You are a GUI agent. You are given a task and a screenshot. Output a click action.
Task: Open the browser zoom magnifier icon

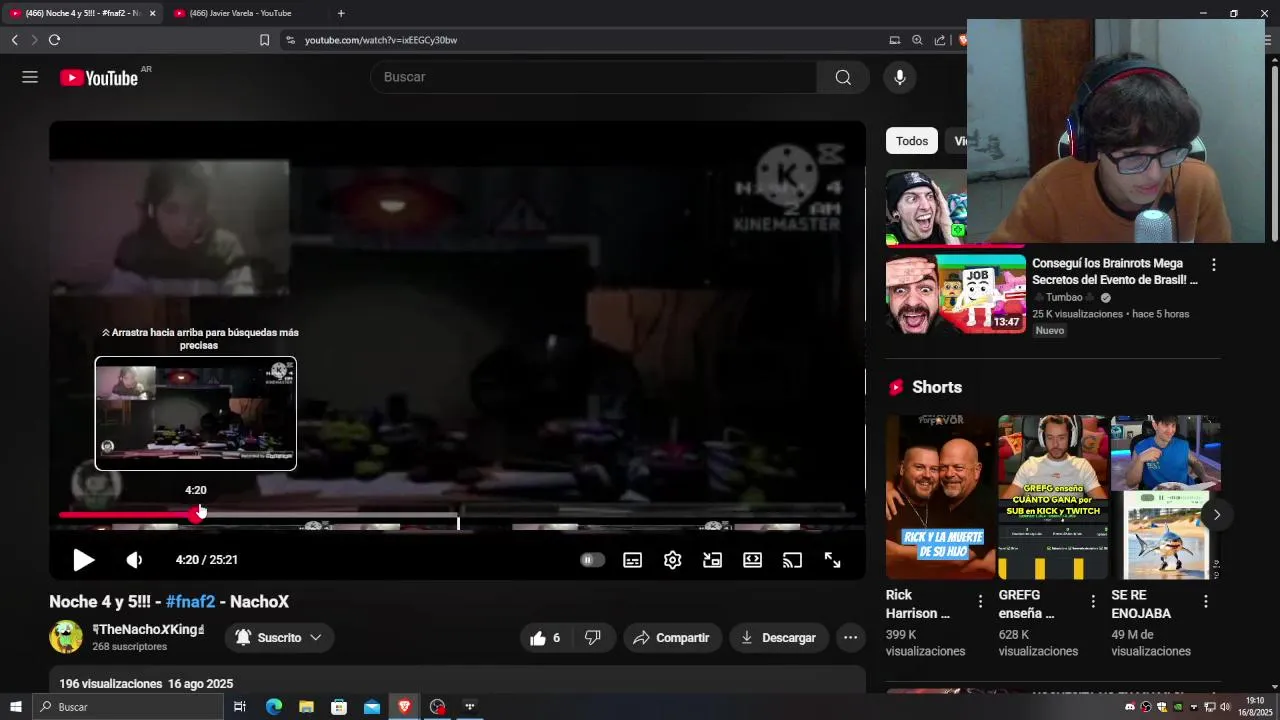pos(917,40)
